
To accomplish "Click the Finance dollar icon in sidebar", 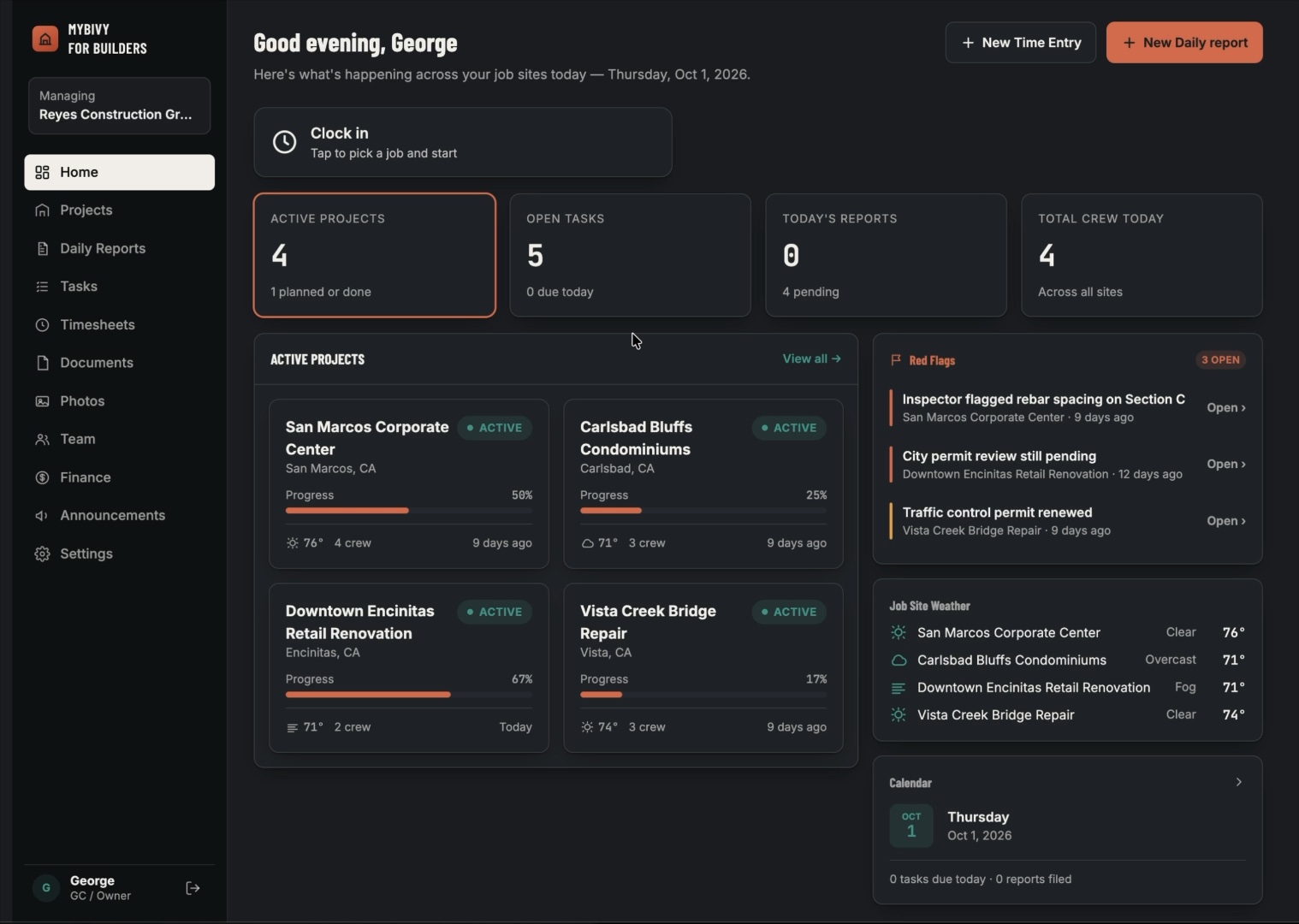I will click(42, 477).
